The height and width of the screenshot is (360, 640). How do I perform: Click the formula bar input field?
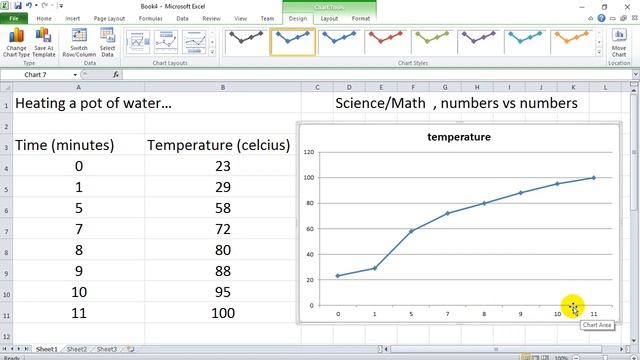[376, 75]
